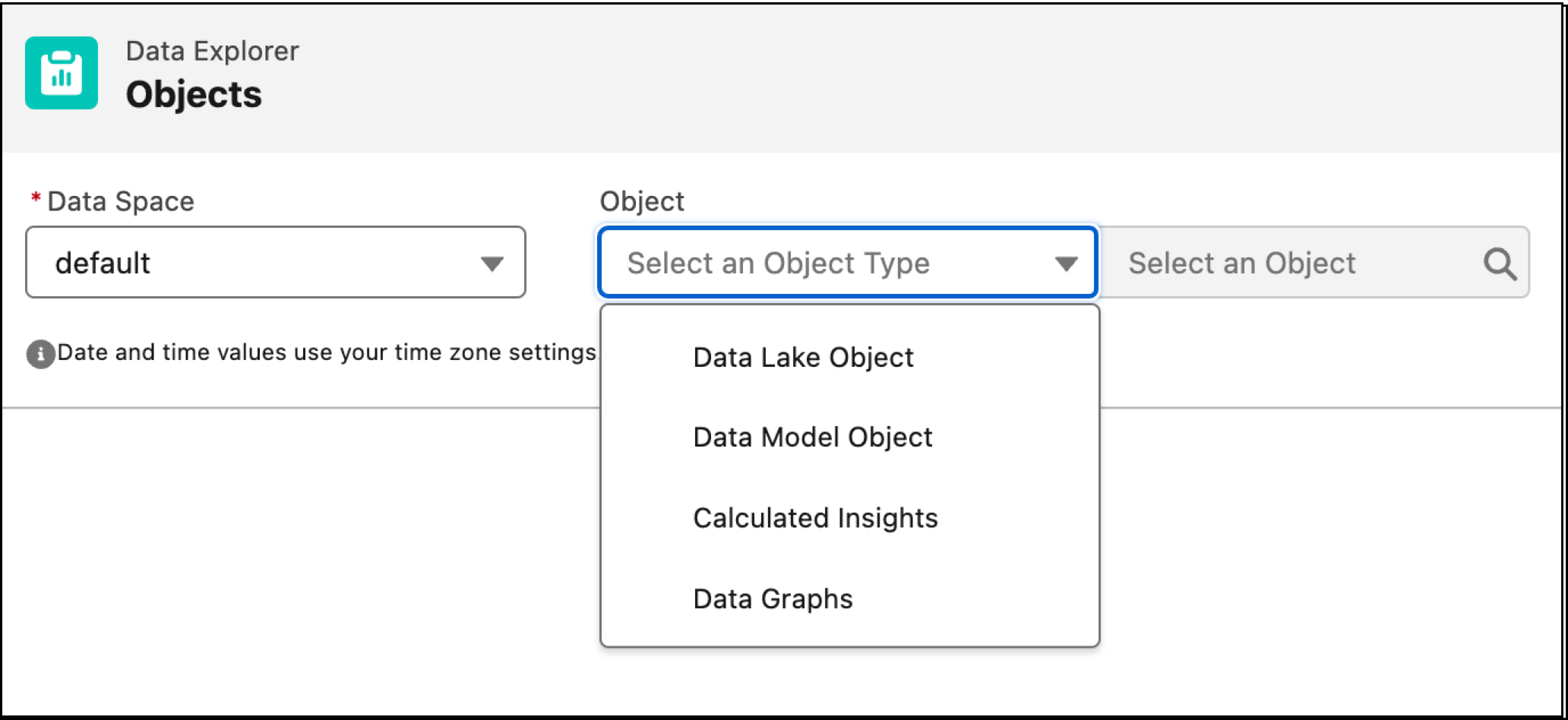Click the Object field label
The height and width of the screenshot is (720, 1568).
tap(642, 201)
